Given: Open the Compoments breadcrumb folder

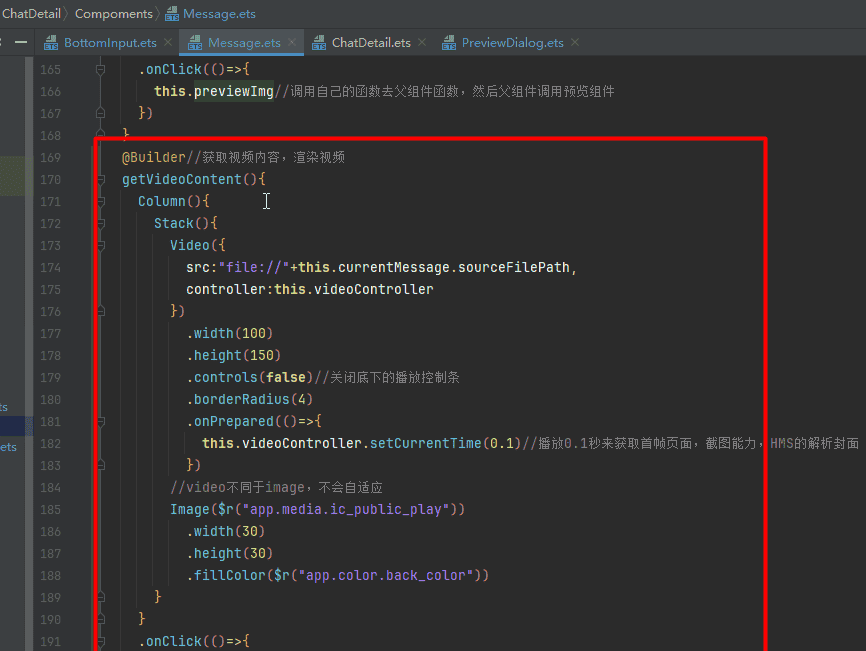Looking at the screenshot, I should pyautogui.click(x=114, y=14).
